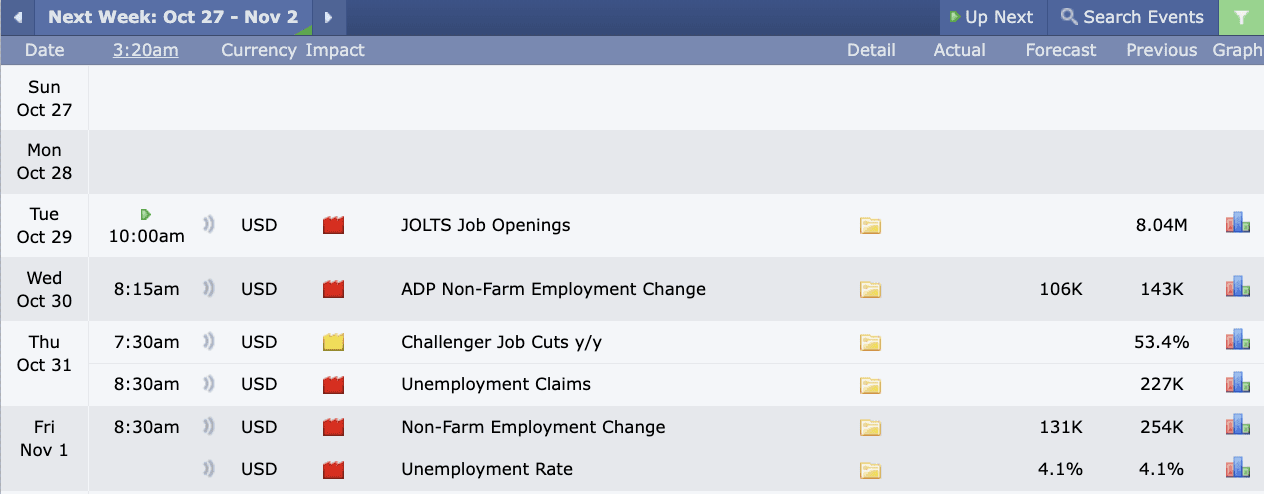
Task: Open detail folder for JOLTS Job Openings
Action: (870, 226)
